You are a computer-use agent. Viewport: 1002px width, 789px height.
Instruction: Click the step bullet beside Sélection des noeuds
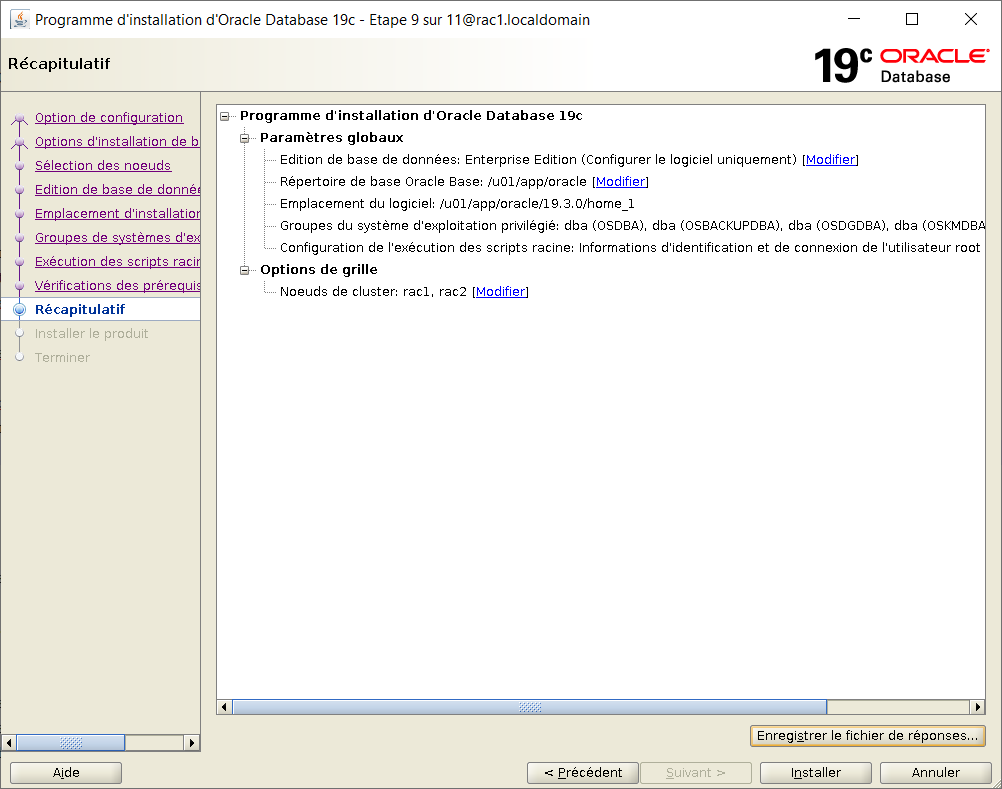pyautogui.click(x=20, y=166)
